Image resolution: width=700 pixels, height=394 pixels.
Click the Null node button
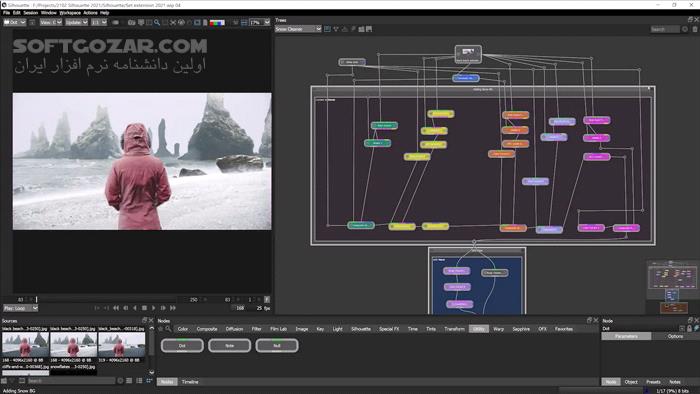coord(277,345)
